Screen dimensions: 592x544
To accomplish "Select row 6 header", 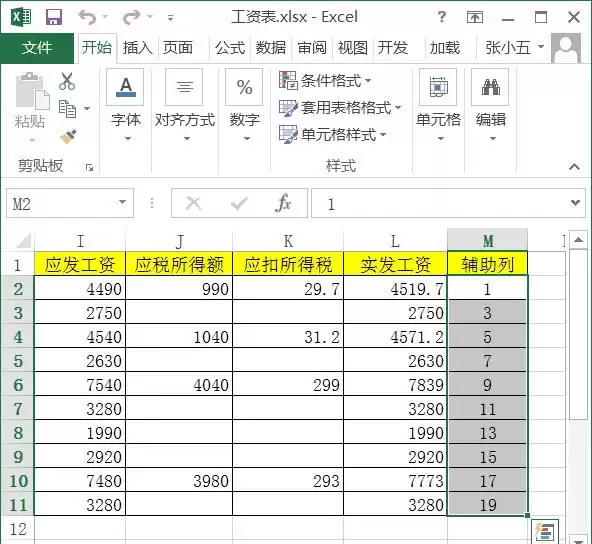I will [18, 385].
